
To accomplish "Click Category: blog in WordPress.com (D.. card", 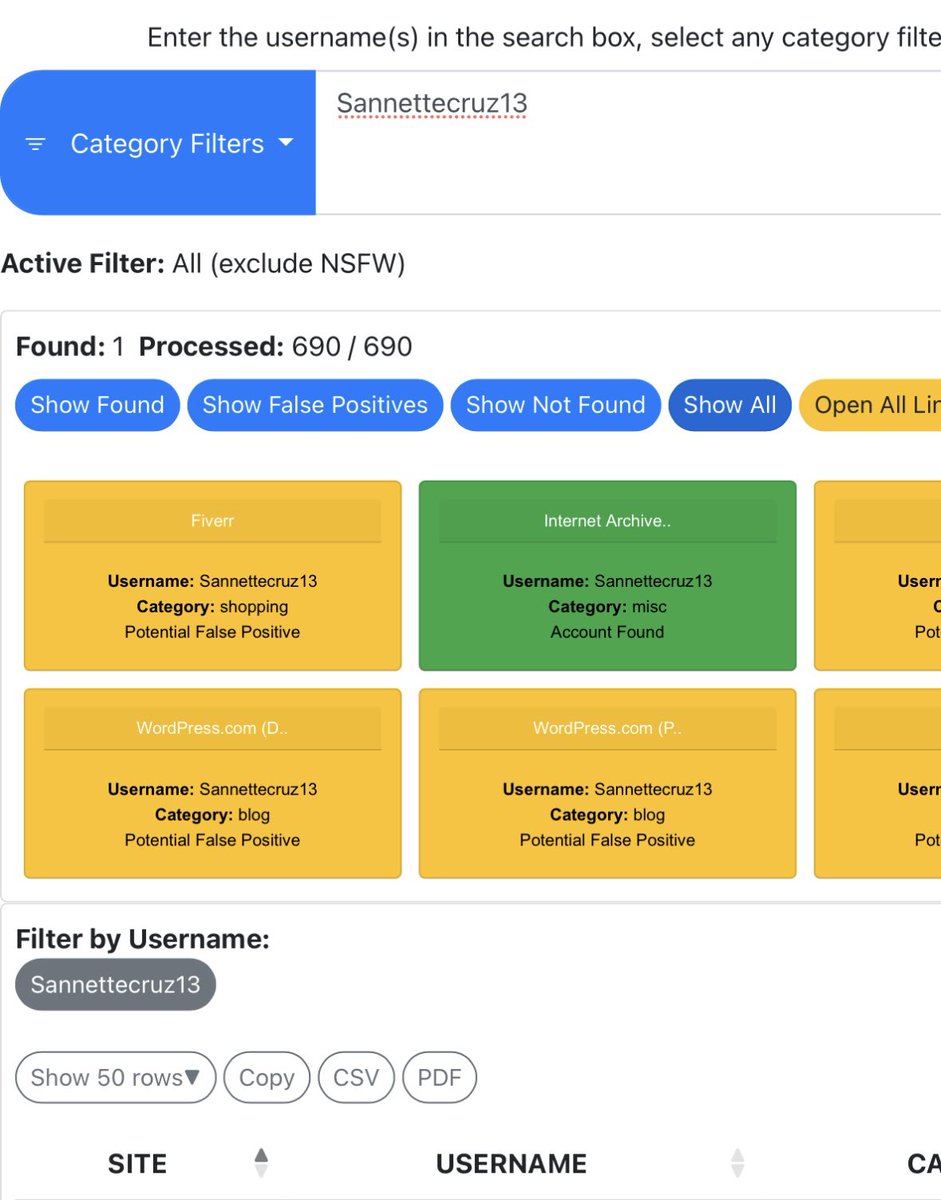I will point(212,814).
